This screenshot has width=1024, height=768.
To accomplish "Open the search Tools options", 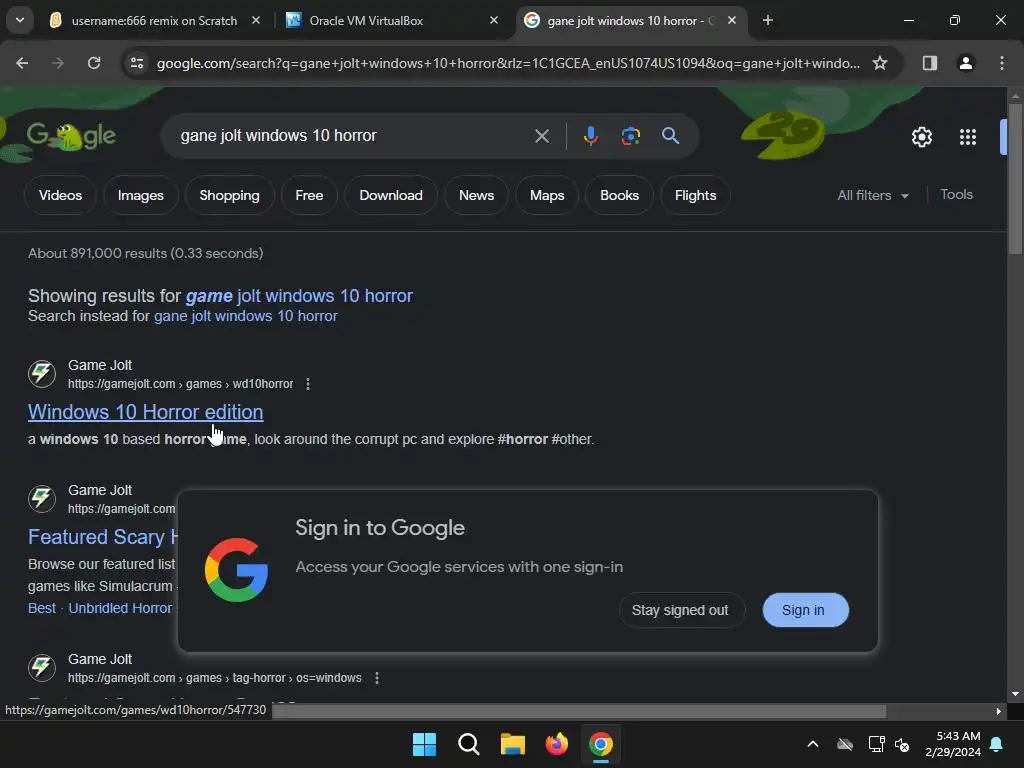I will click(956, 195).
